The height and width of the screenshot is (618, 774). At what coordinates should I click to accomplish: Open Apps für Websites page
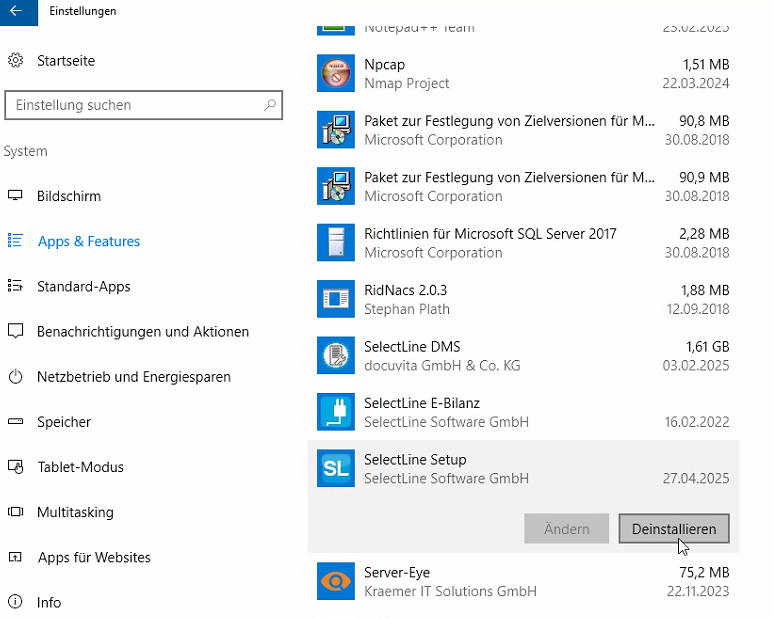pyautogui.click(x=94, y=557)
